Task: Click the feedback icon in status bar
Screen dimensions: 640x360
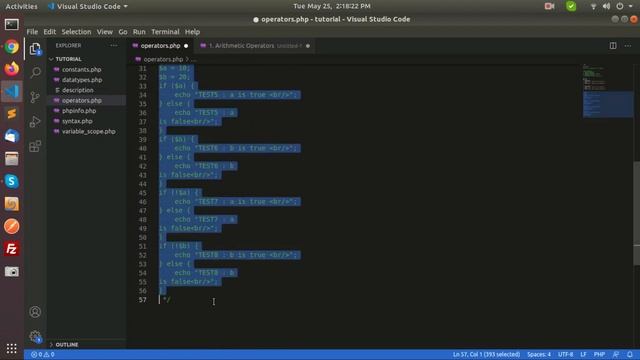Action: click(x=616, y=354)
